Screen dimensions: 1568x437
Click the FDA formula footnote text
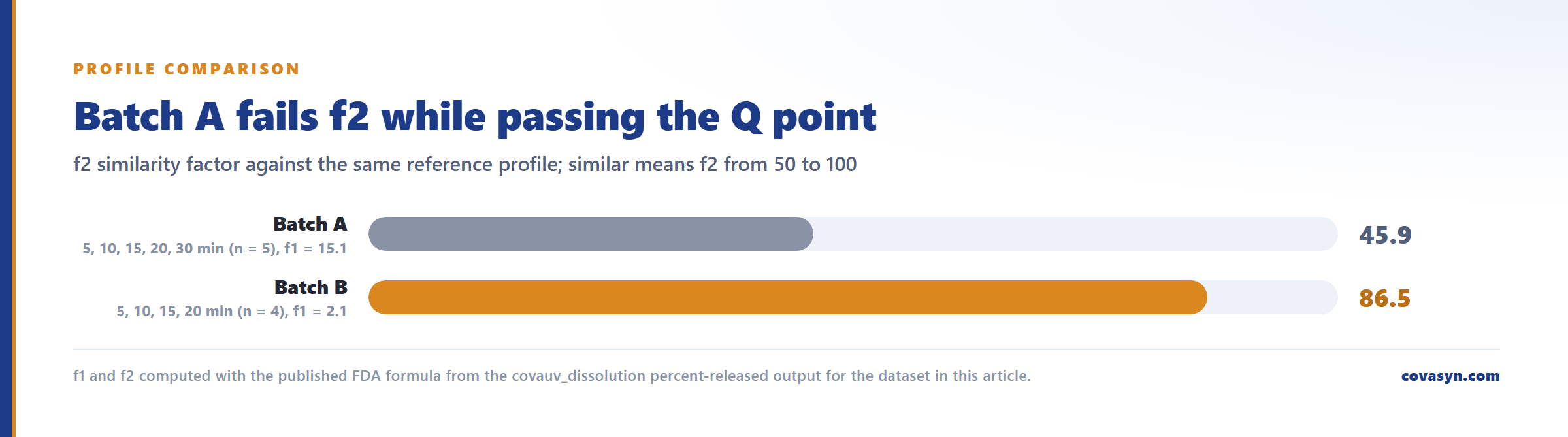click(551, 376)
